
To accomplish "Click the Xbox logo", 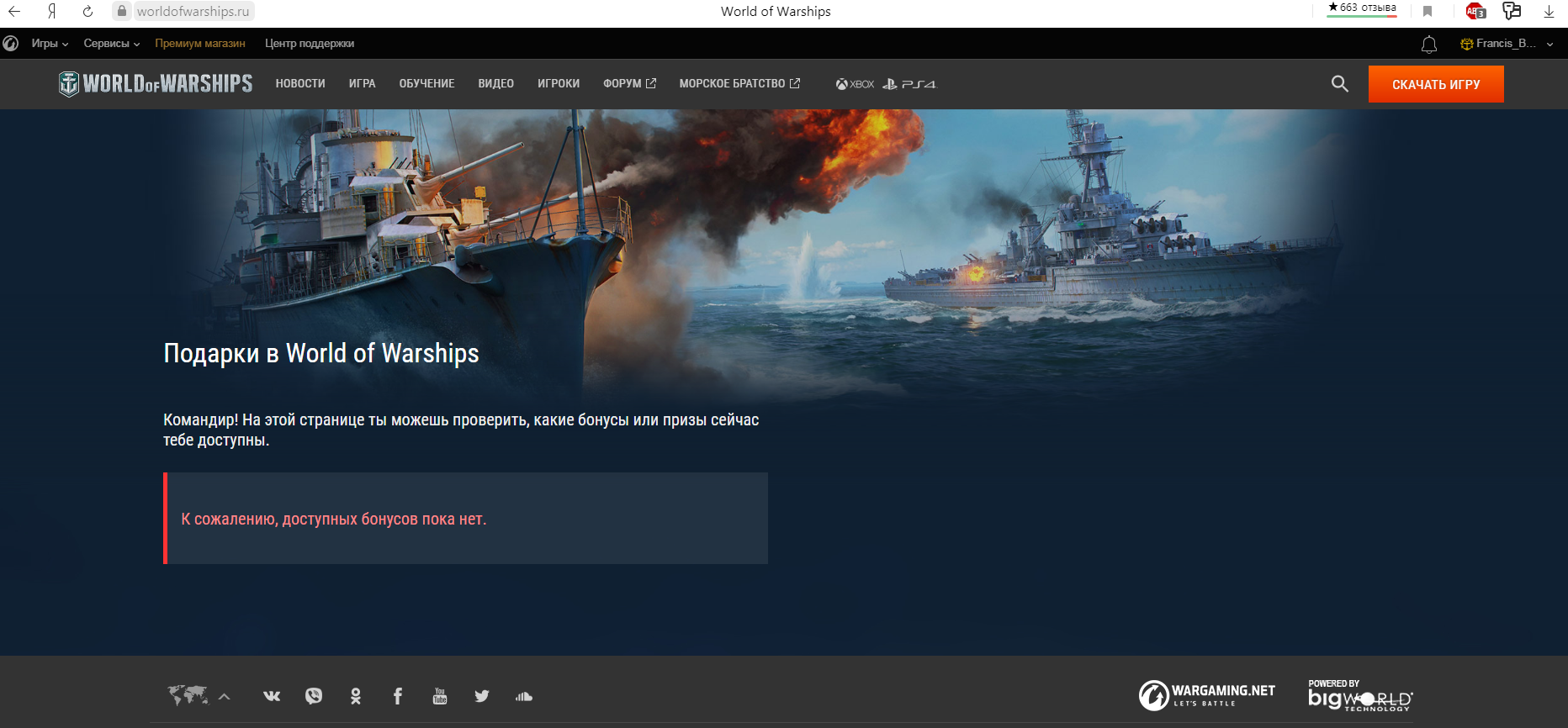I will 855,84.
